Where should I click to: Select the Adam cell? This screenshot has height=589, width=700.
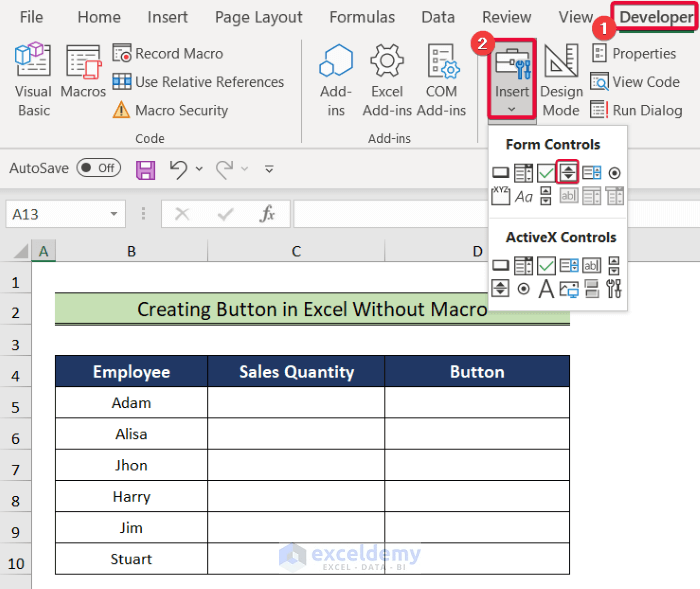[x=131, y=402]
